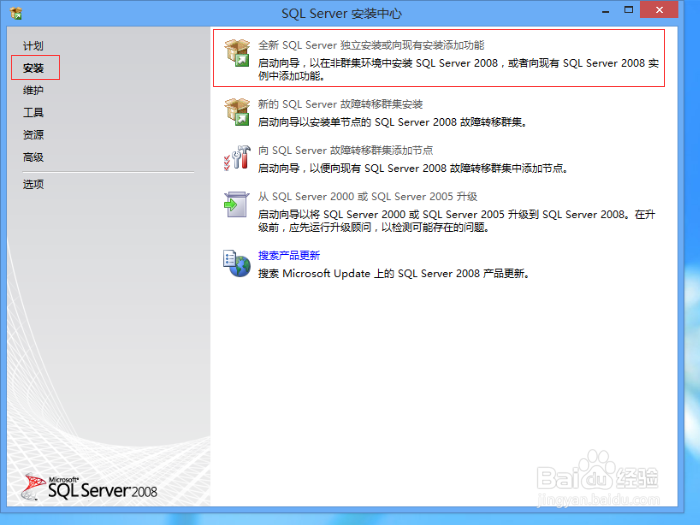Select the 安装 sidebar item
Viewport: 700px width, 525px height.
[x=33, y=68]
